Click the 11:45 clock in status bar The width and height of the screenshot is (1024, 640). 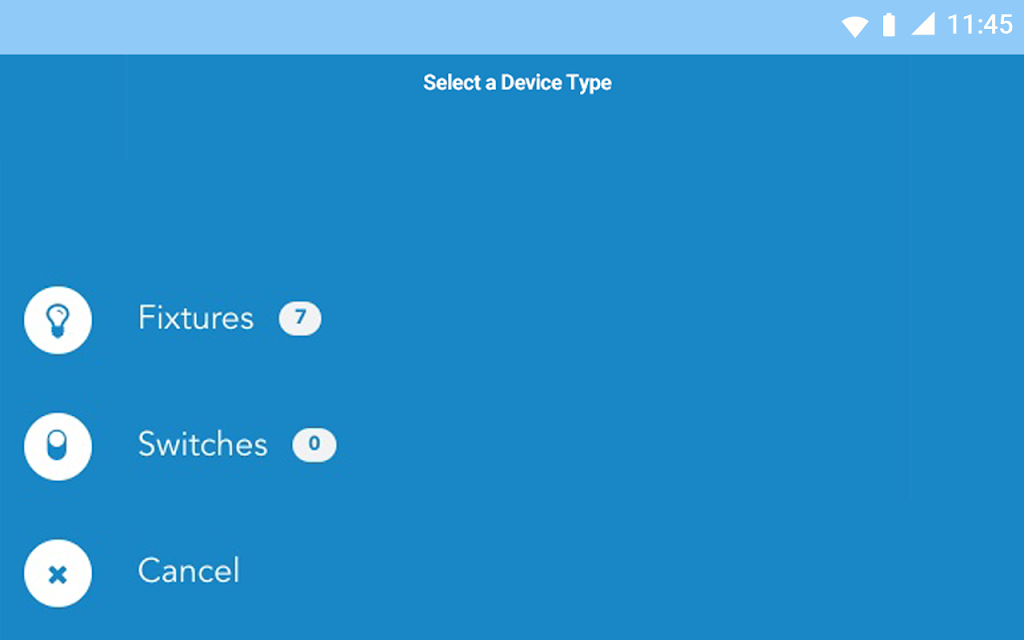(x=980, y=25)
